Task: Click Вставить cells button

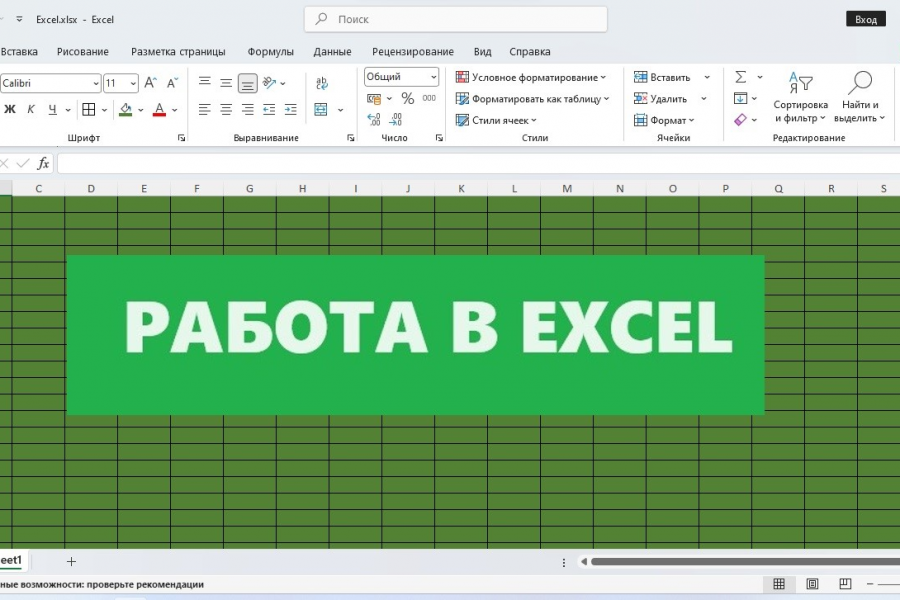Action: (662, 78)
